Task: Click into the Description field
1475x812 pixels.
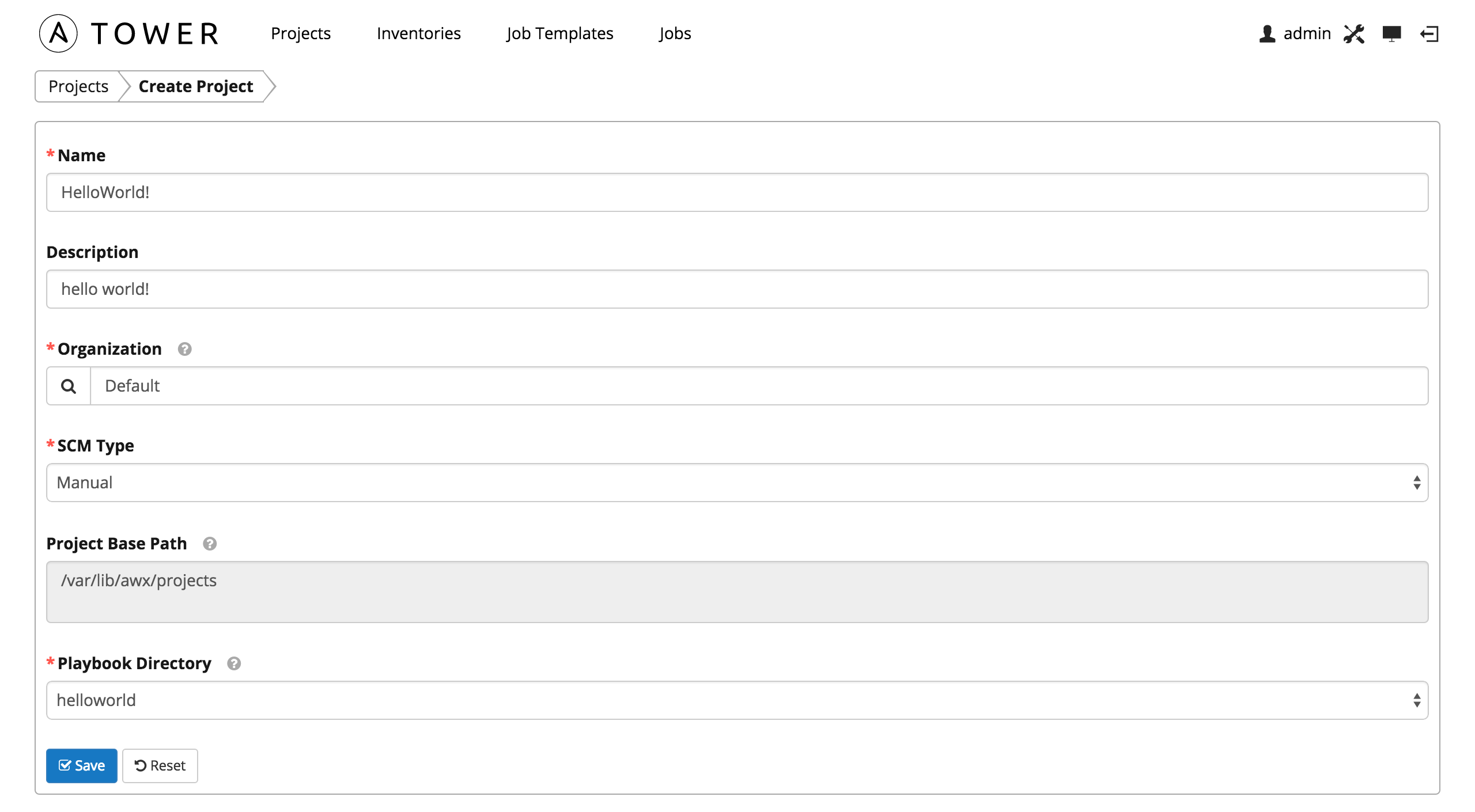Action: tap(736, 289)
